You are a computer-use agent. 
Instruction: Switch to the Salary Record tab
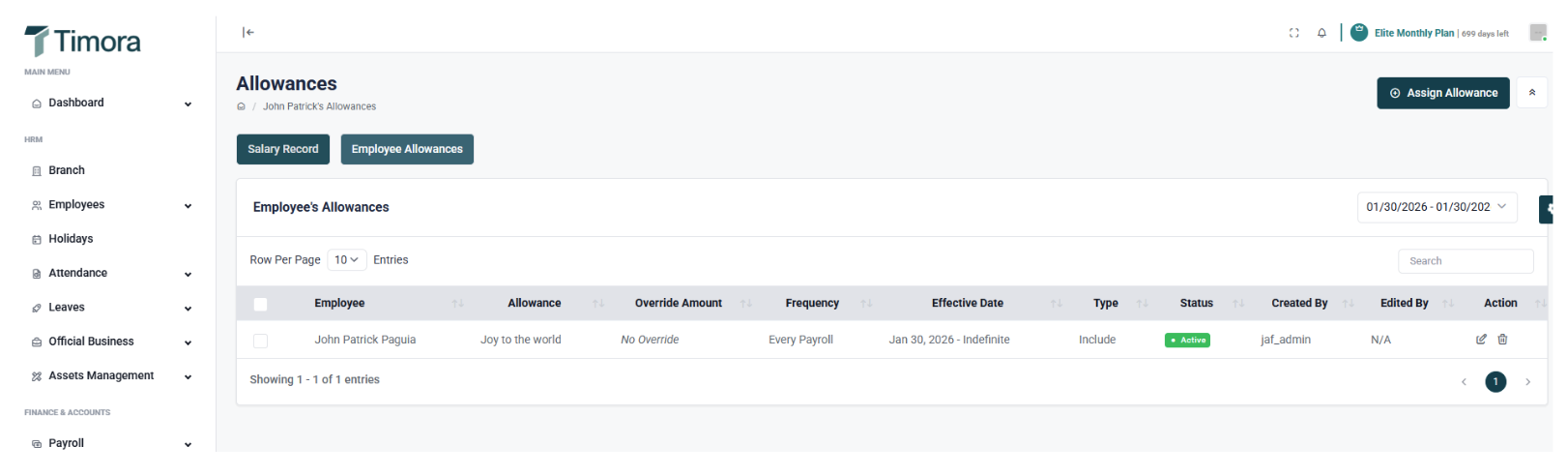click(282, 149)
